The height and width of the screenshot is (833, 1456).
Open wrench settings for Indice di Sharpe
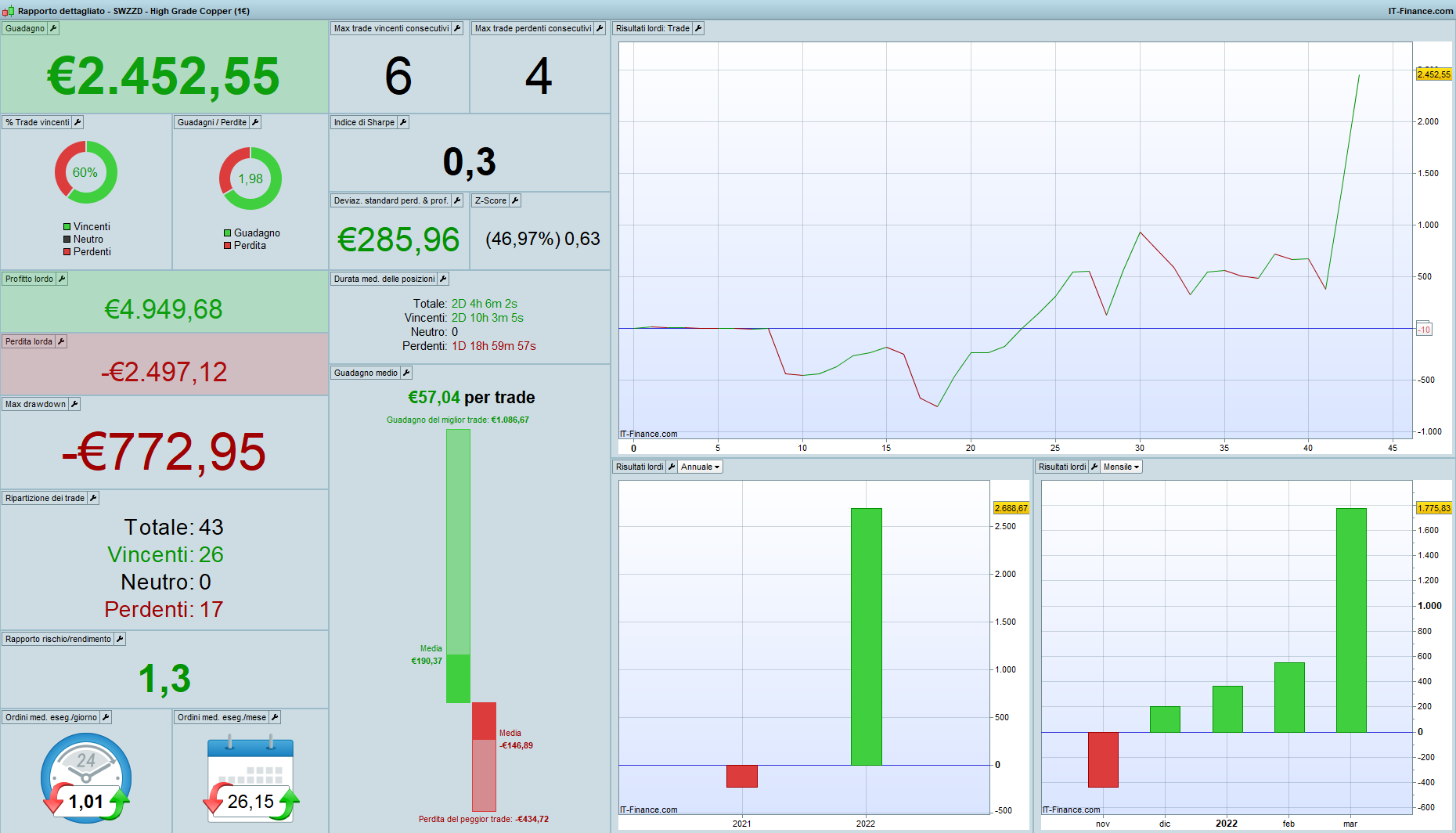click(x=403, y=122)
